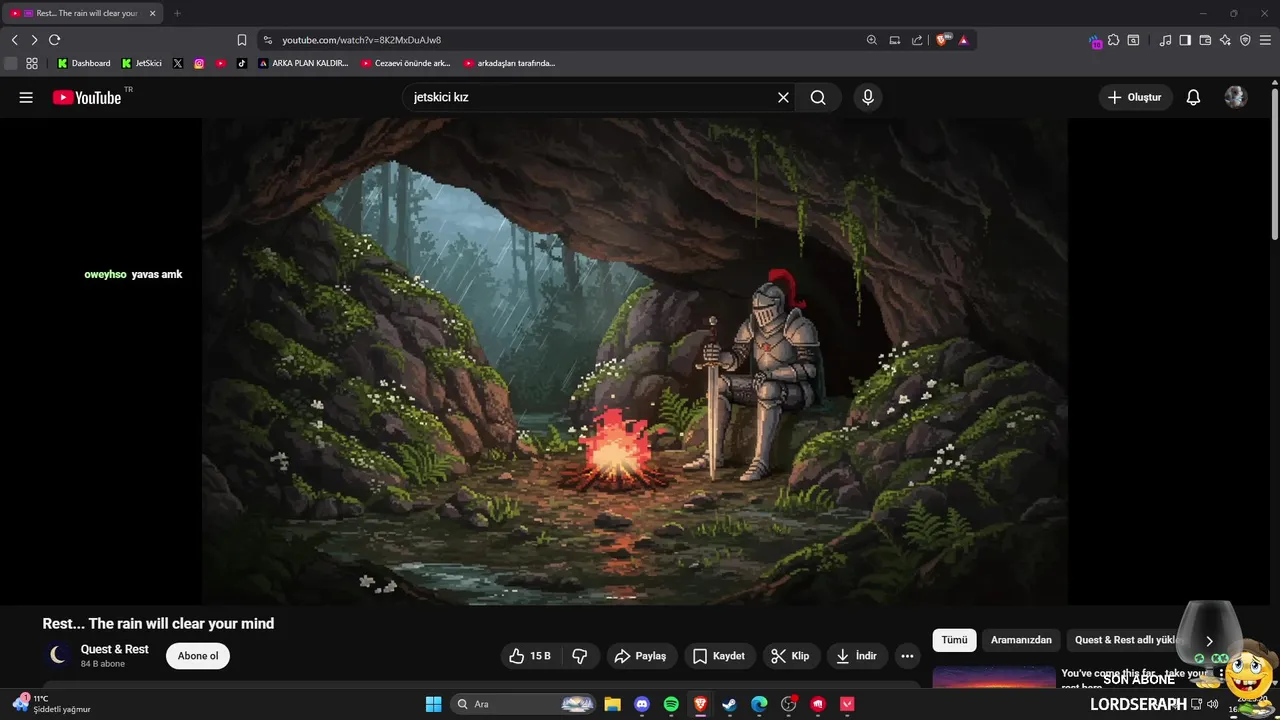1280x720 pixels.
Task: Go forward in the browser
Action: tap(34, 40)
